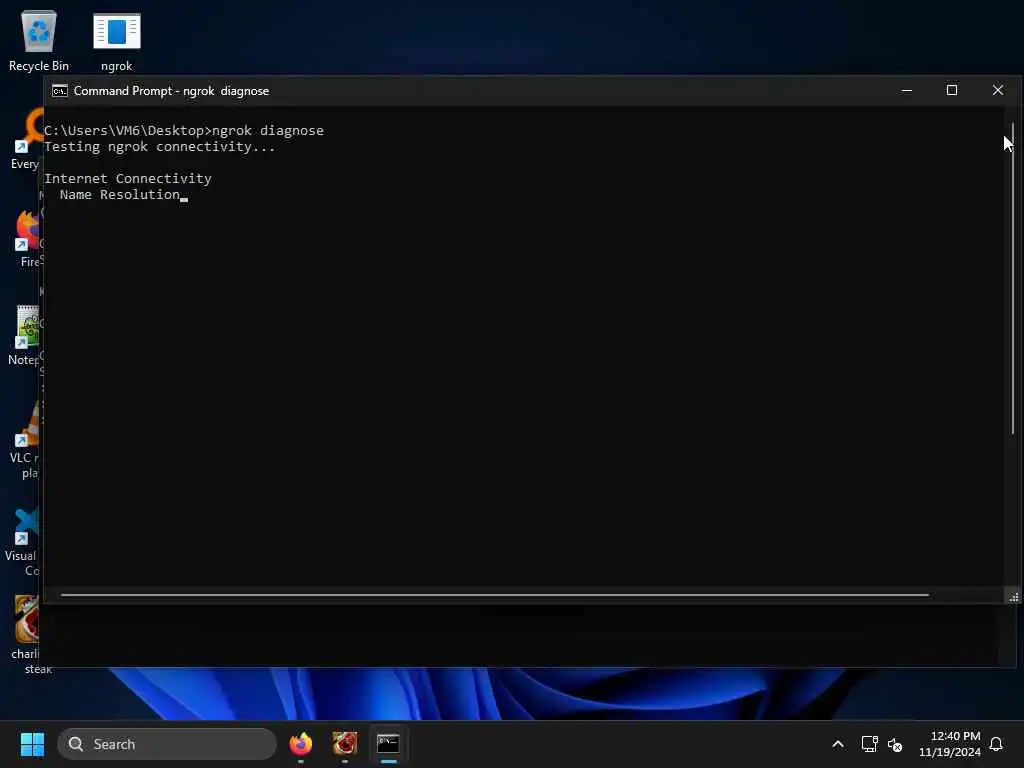Click the 'Name Resolution' line

[x=120, y=195]
